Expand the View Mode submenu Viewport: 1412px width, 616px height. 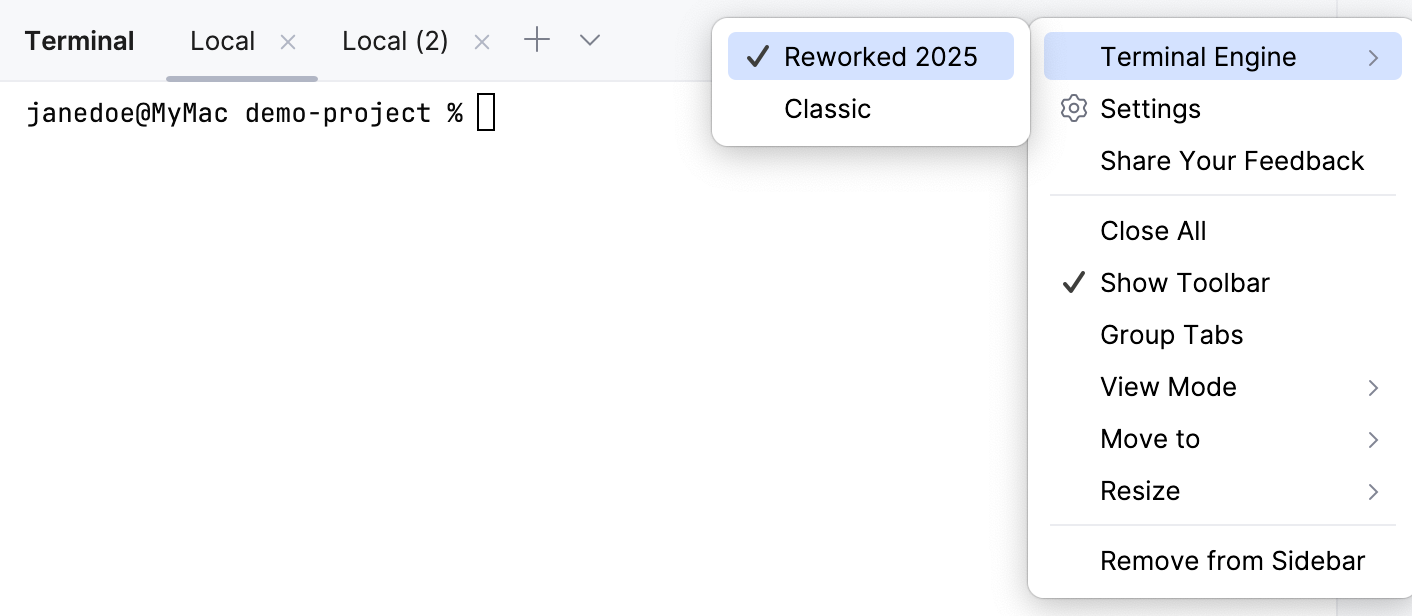pyautogui.click(x=1168, y=387)
